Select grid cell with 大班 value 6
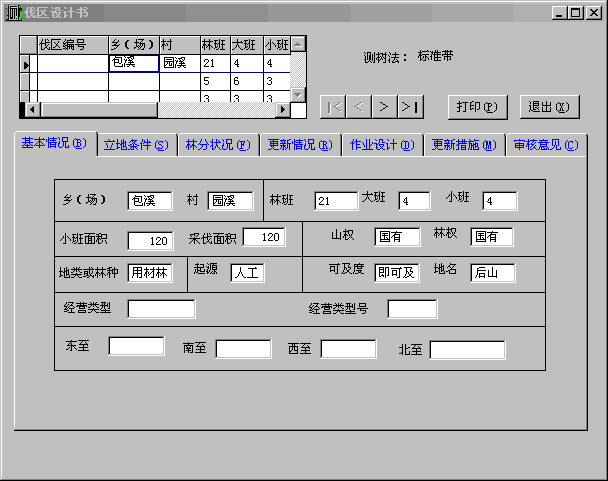Viewport: 608px width, 481px height. pyautogui.click(x=247, y=81)
